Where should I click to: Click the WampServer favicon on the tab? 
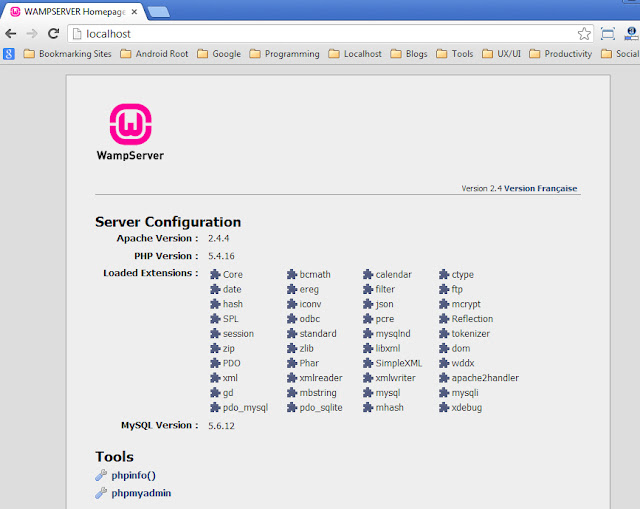click(x=15, y=12)
